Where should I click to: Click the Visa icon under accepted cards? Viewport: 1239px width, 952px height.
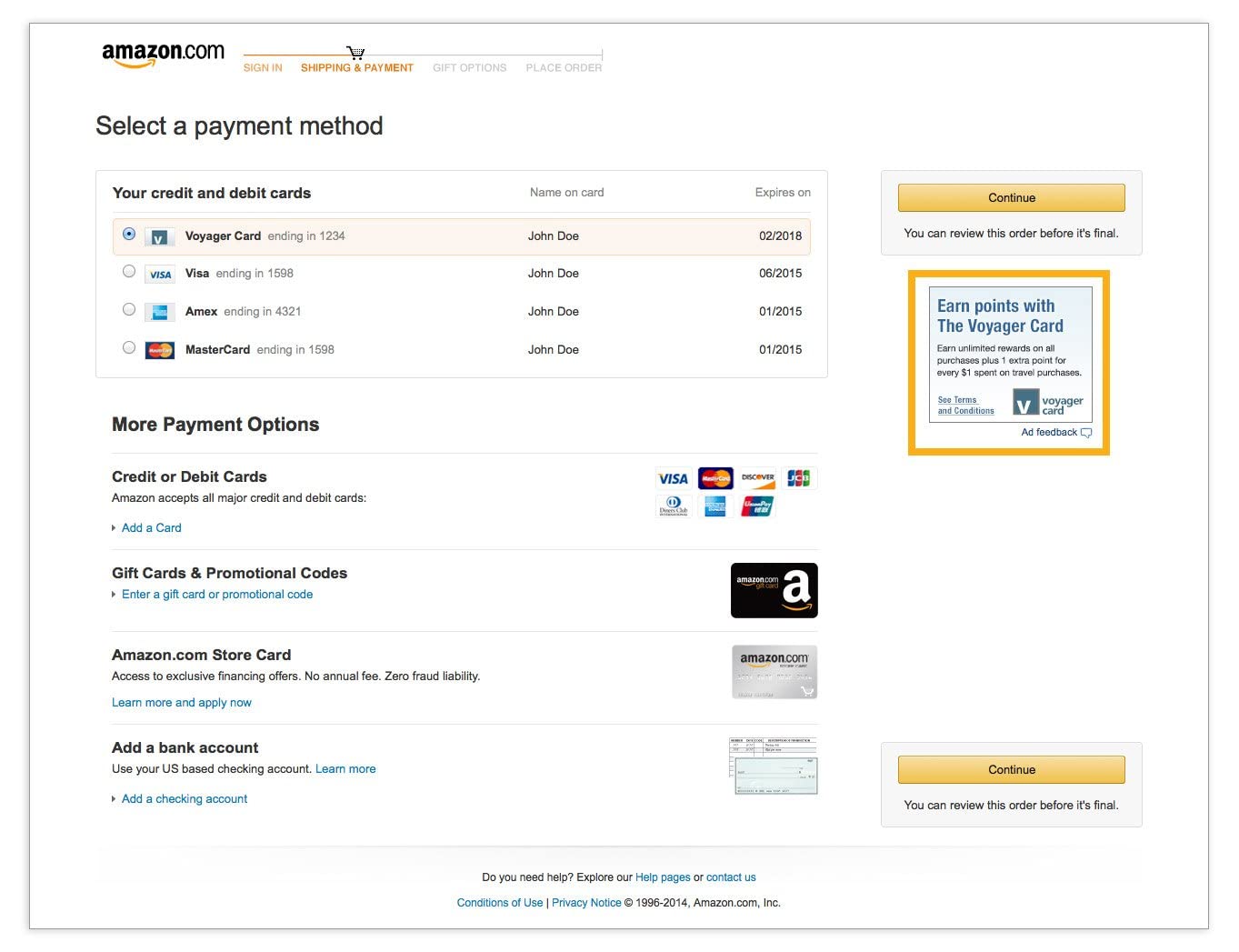click(x=673, y=478)
